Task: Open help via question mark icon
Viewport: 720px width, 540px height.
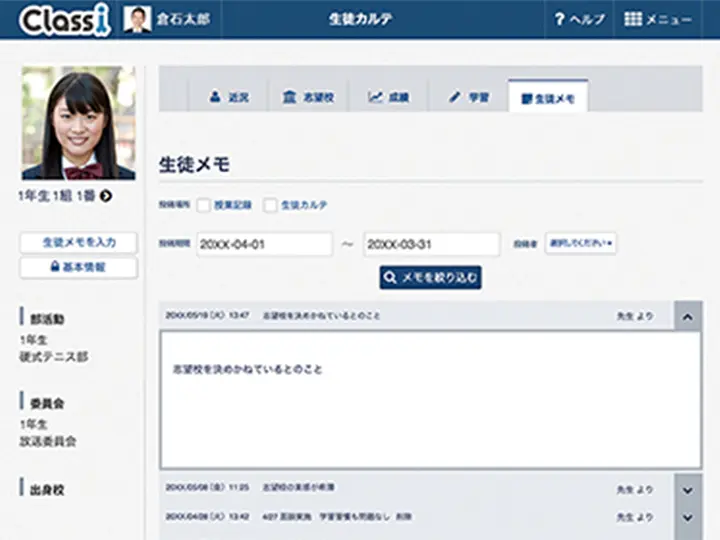Action: tap(560, 19)
